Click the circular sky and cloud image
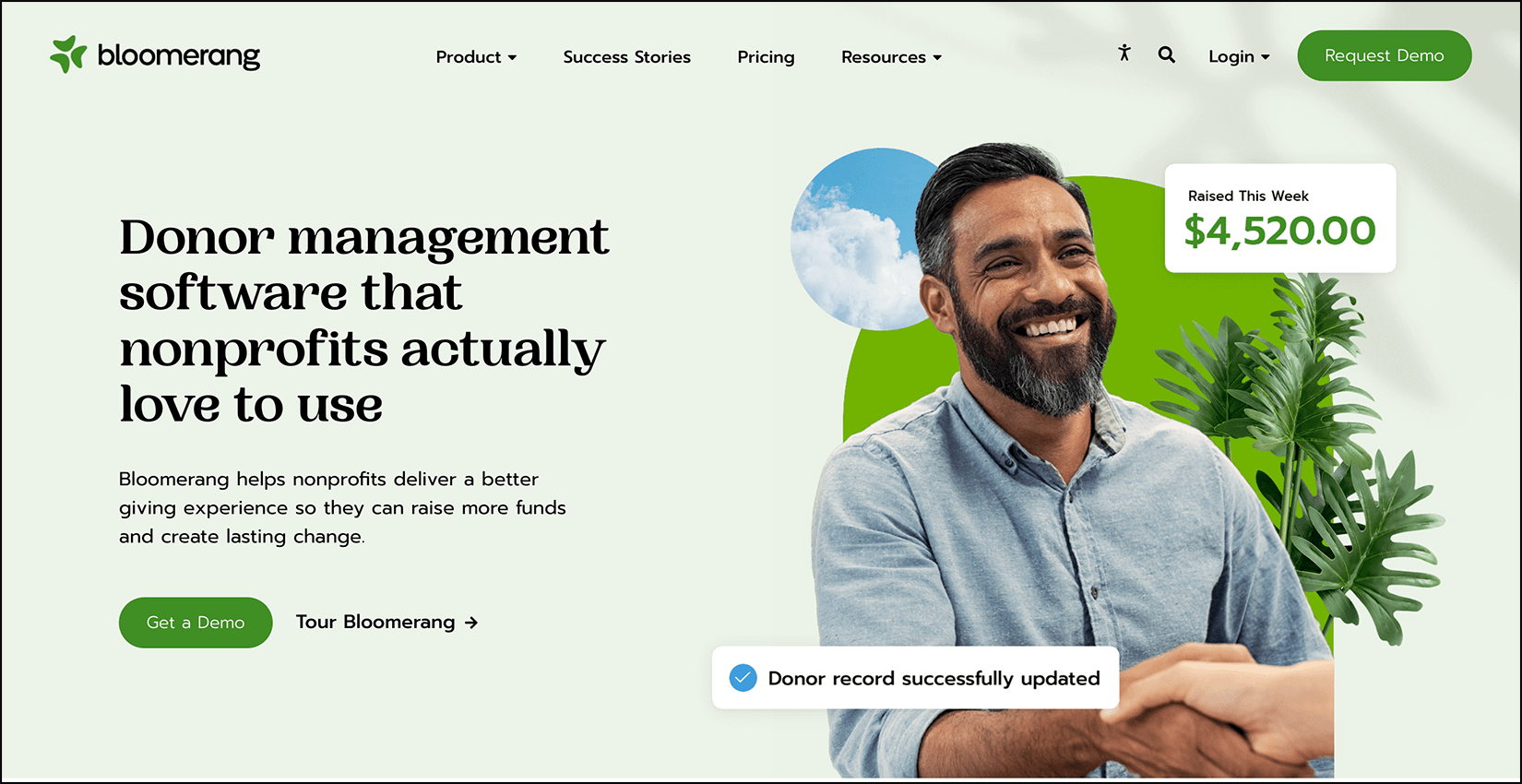The height and width of the screenshot is (784, 1522). click(x=858, y=239)
